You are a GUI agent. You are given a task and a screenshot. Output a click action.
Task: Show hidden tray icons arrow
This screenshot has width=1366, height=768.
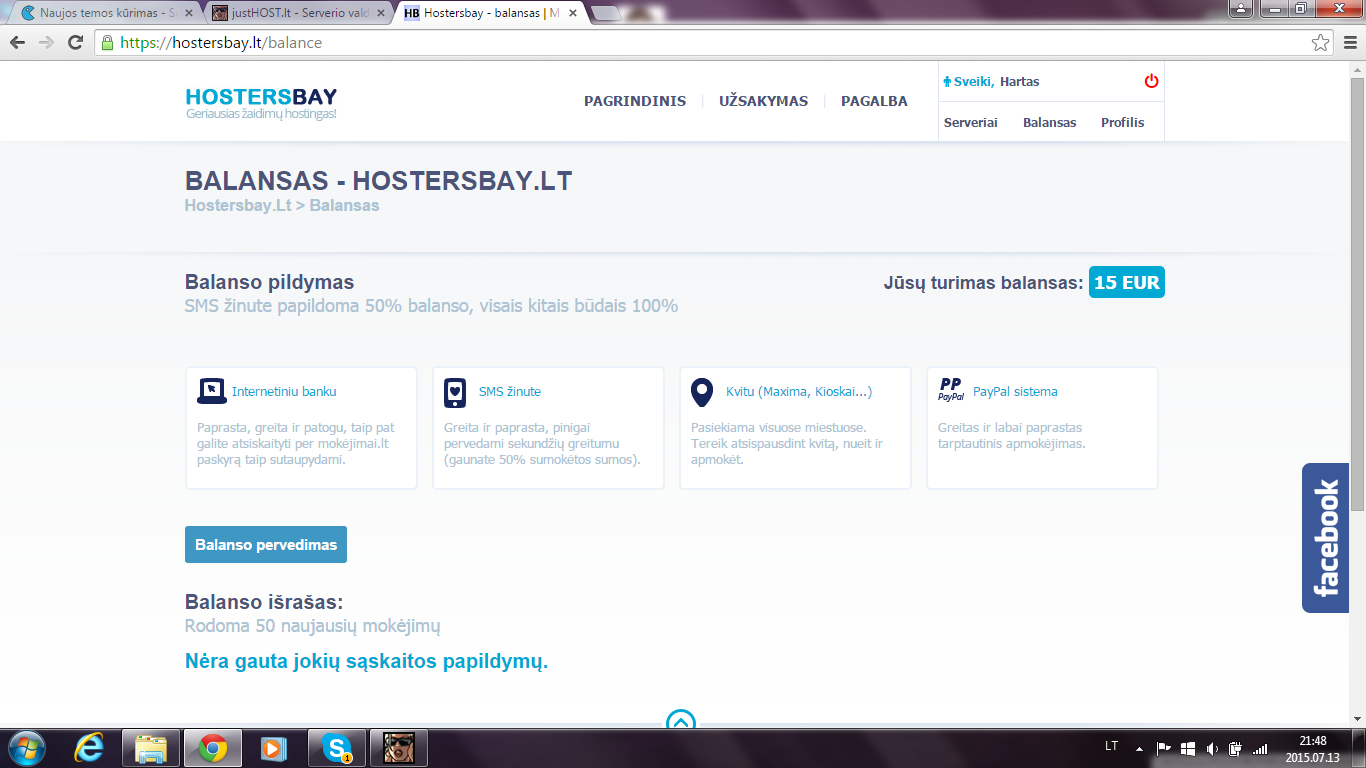click(1139, 748)
